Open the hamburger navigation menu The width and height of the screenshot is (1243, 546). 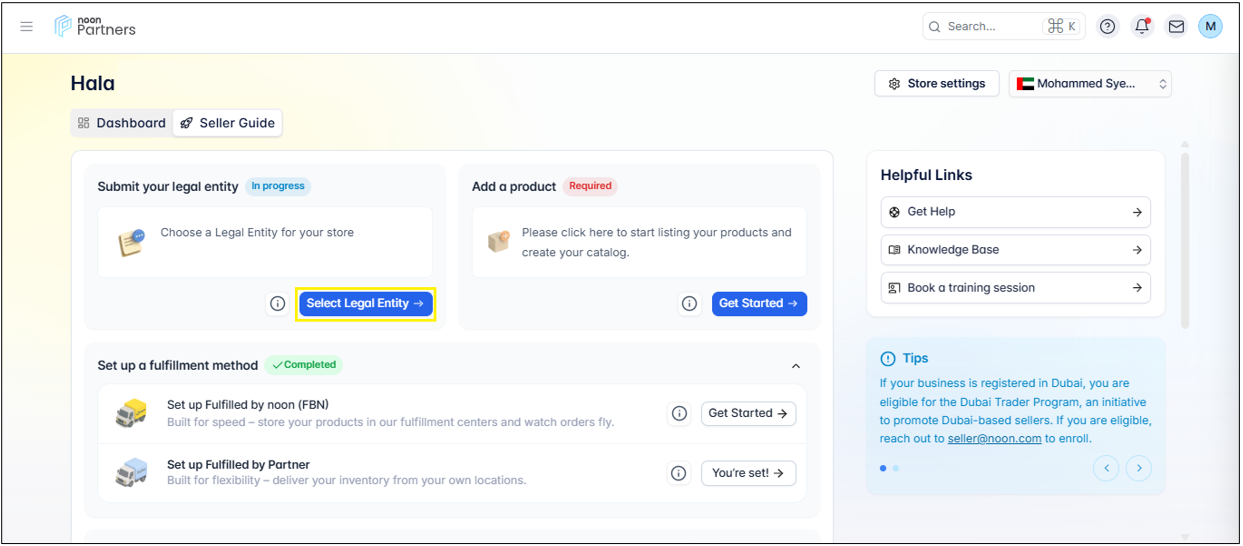coord(27,27)
